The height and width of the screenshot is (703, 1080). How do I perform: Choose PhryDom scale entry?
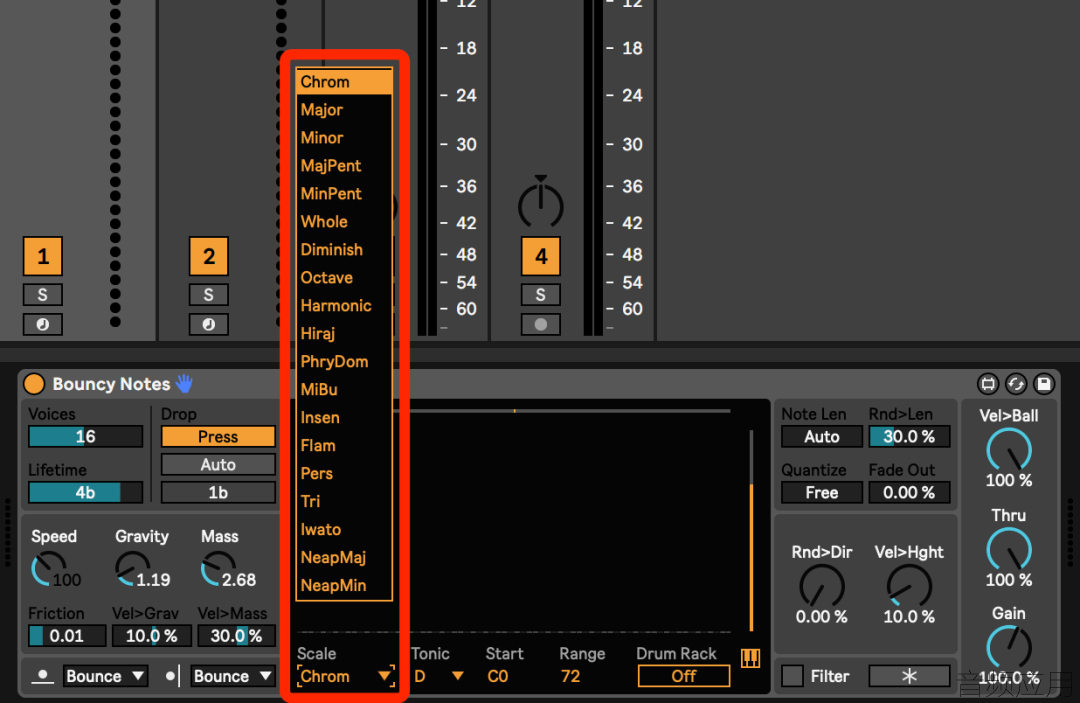344,362
